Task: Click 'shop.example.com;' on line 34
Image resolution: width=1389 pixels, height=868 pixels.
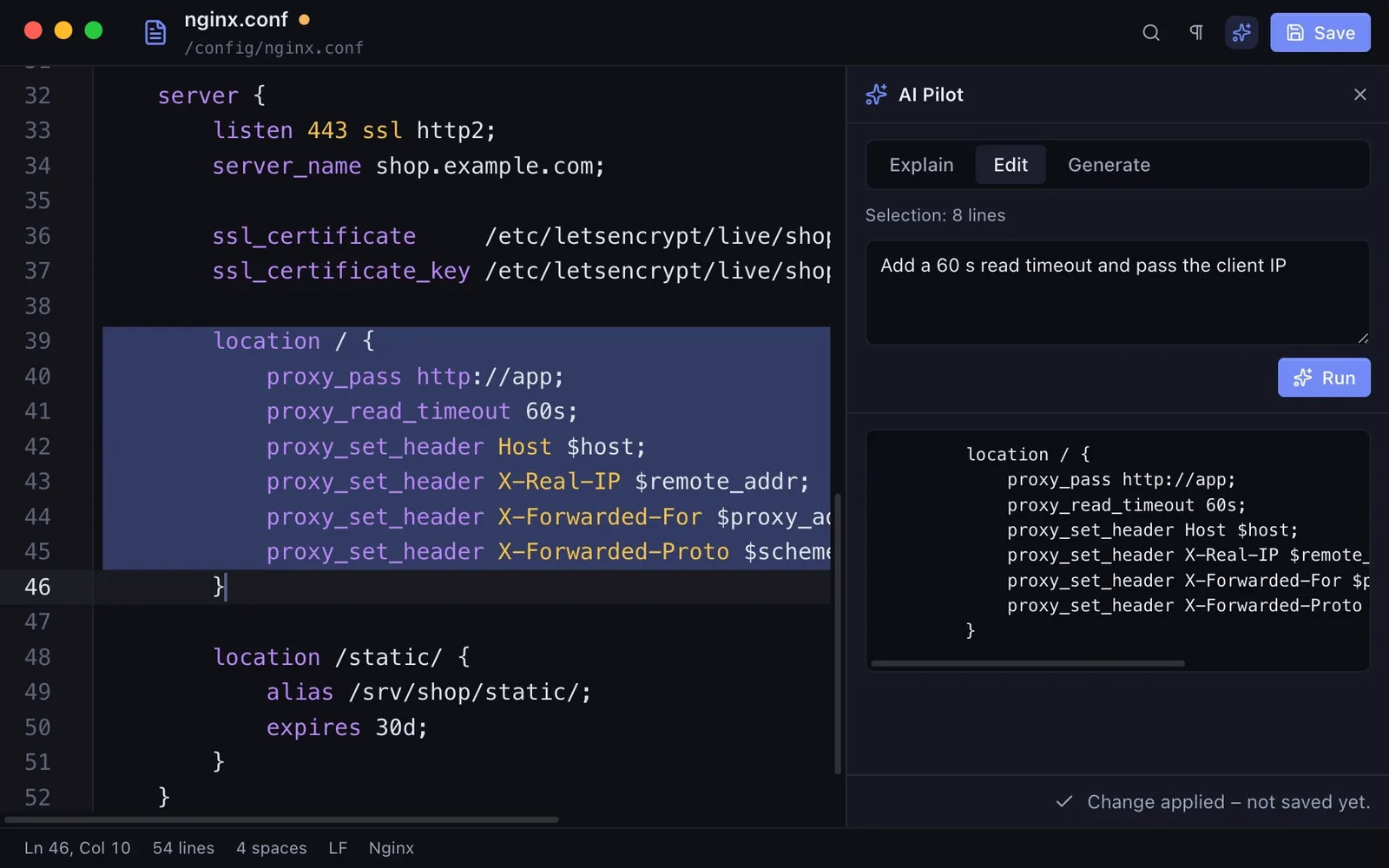Action: (x=490, y=166)
